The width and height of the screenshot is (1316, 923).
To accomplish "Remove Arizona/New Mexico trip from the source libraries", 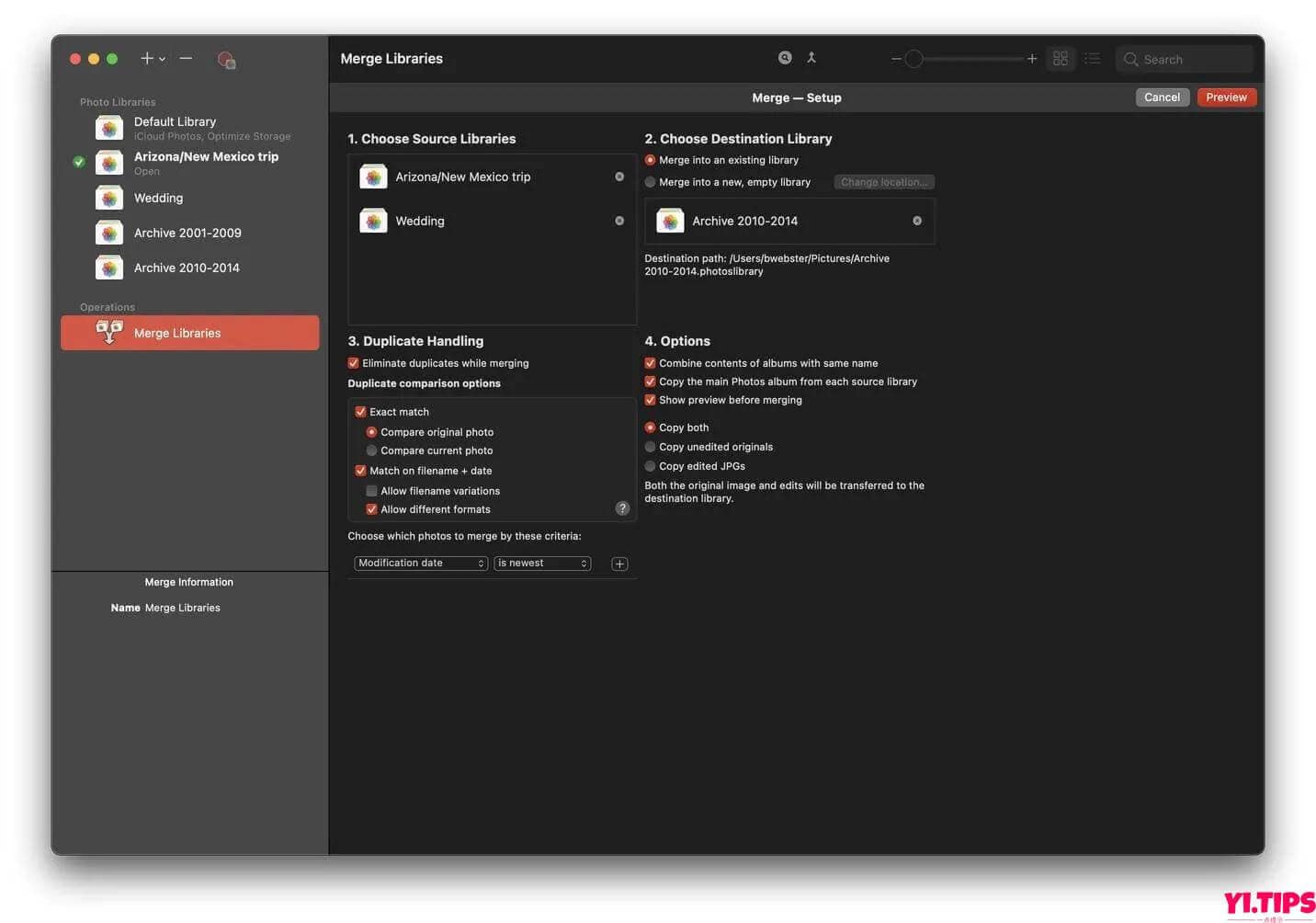I will point(619,177).
